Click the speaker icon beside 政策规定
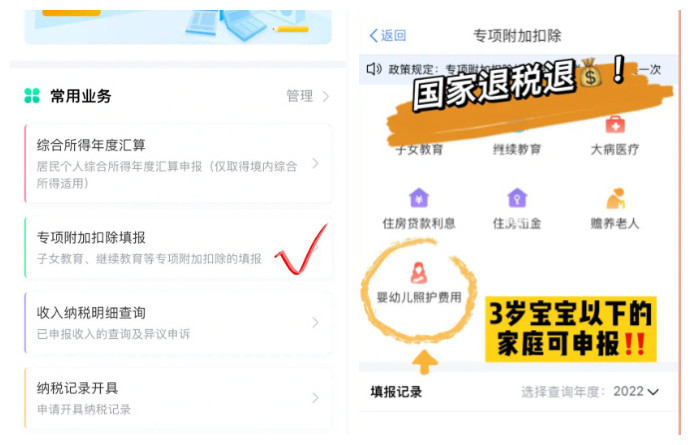 [374, 69]
